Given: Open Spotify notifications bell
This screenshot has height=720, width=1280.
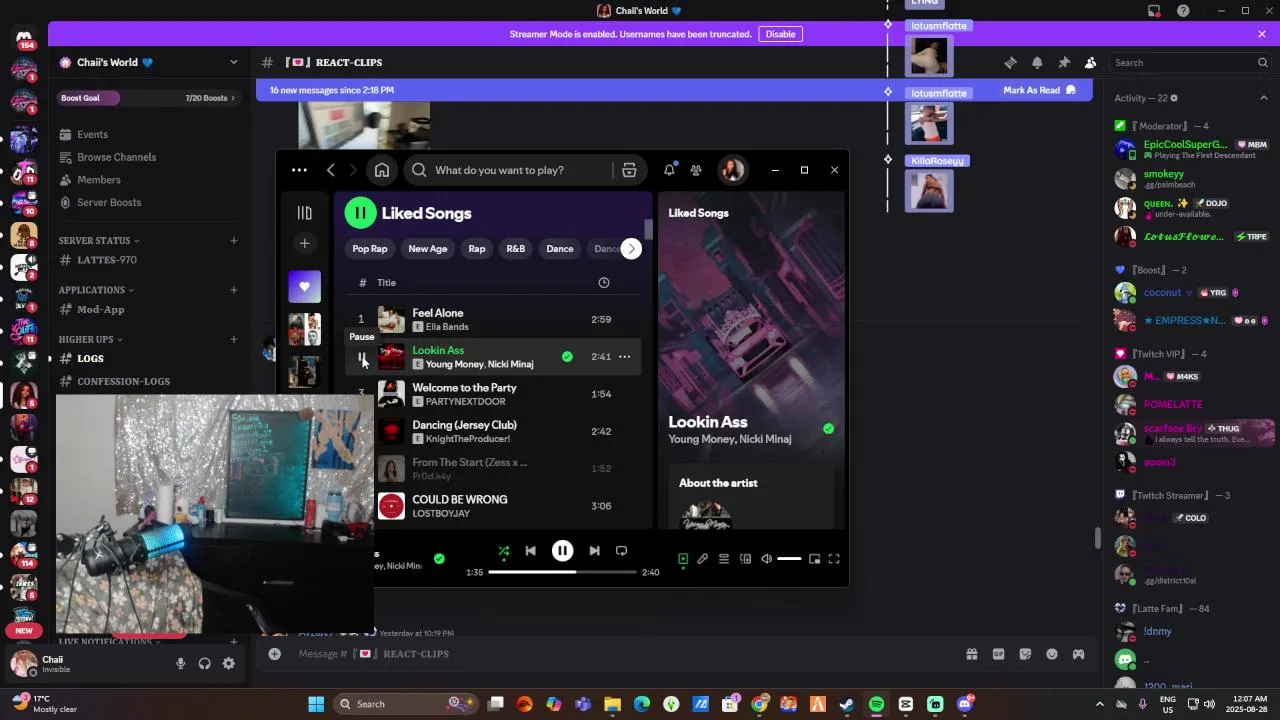Looking at the screenshot, I should click(669, 170).
